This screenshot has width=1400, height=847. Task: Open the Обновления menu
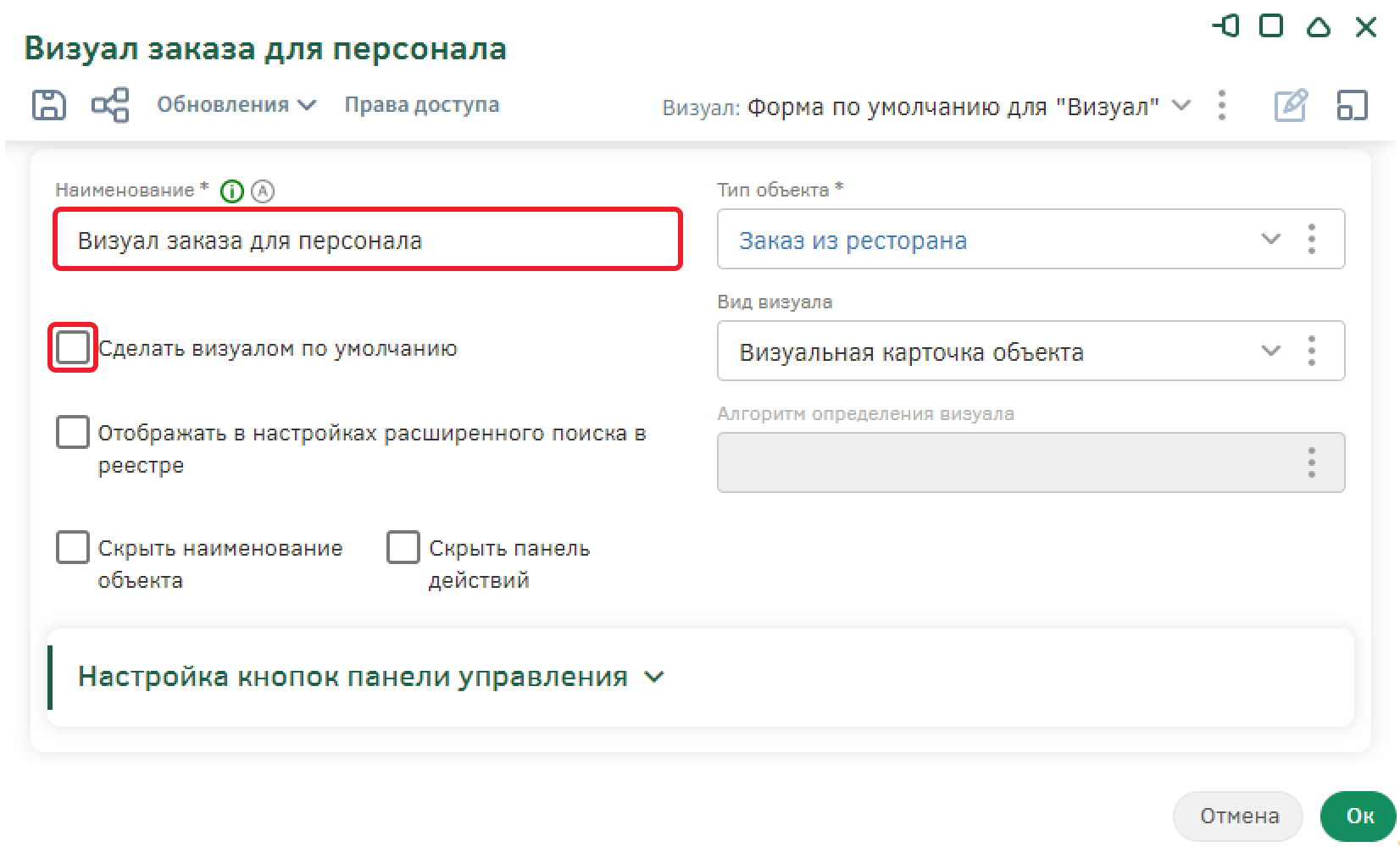click(236, 105)
